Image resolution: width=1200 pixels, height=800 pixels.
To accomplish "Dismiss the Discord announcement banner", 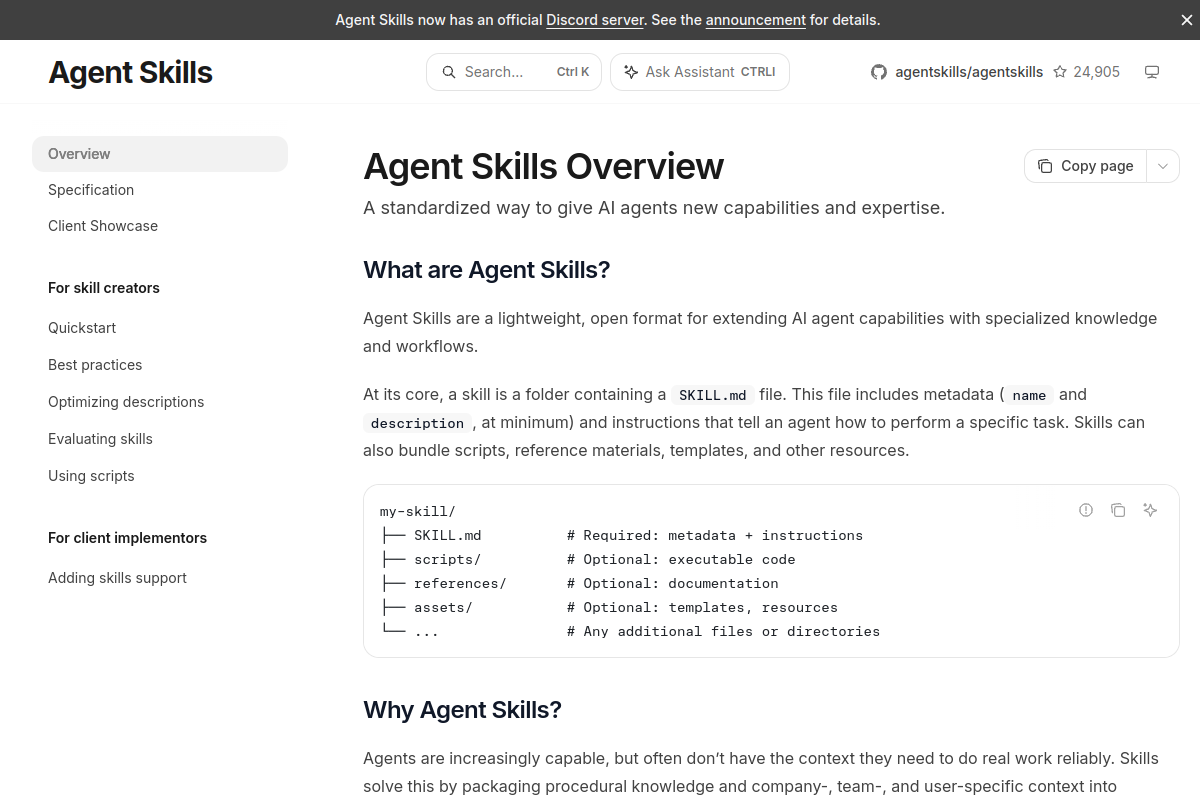I will [x=1186, y=20].
